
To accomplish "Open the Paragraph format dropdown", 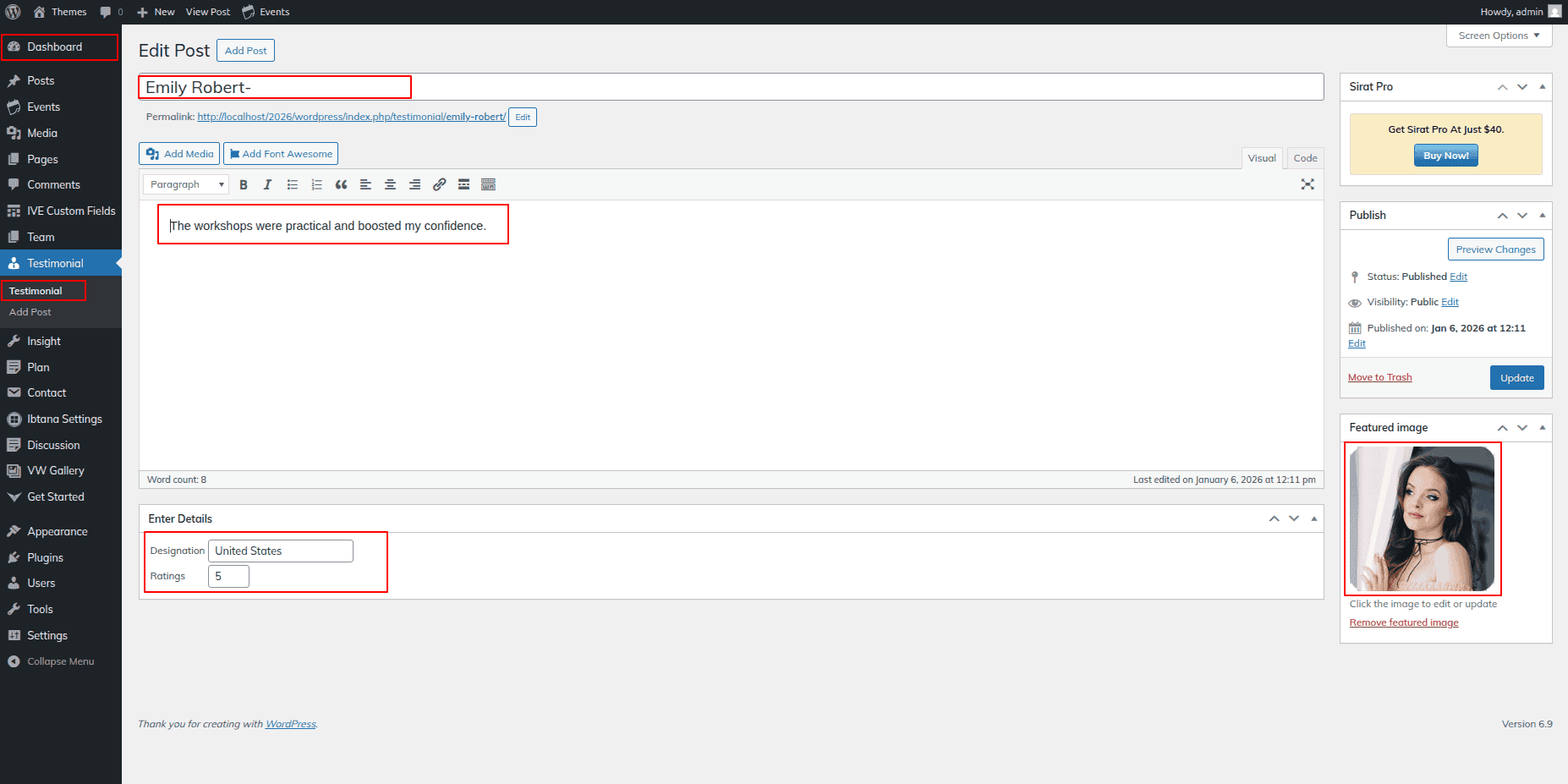I will tap(186, 184).
